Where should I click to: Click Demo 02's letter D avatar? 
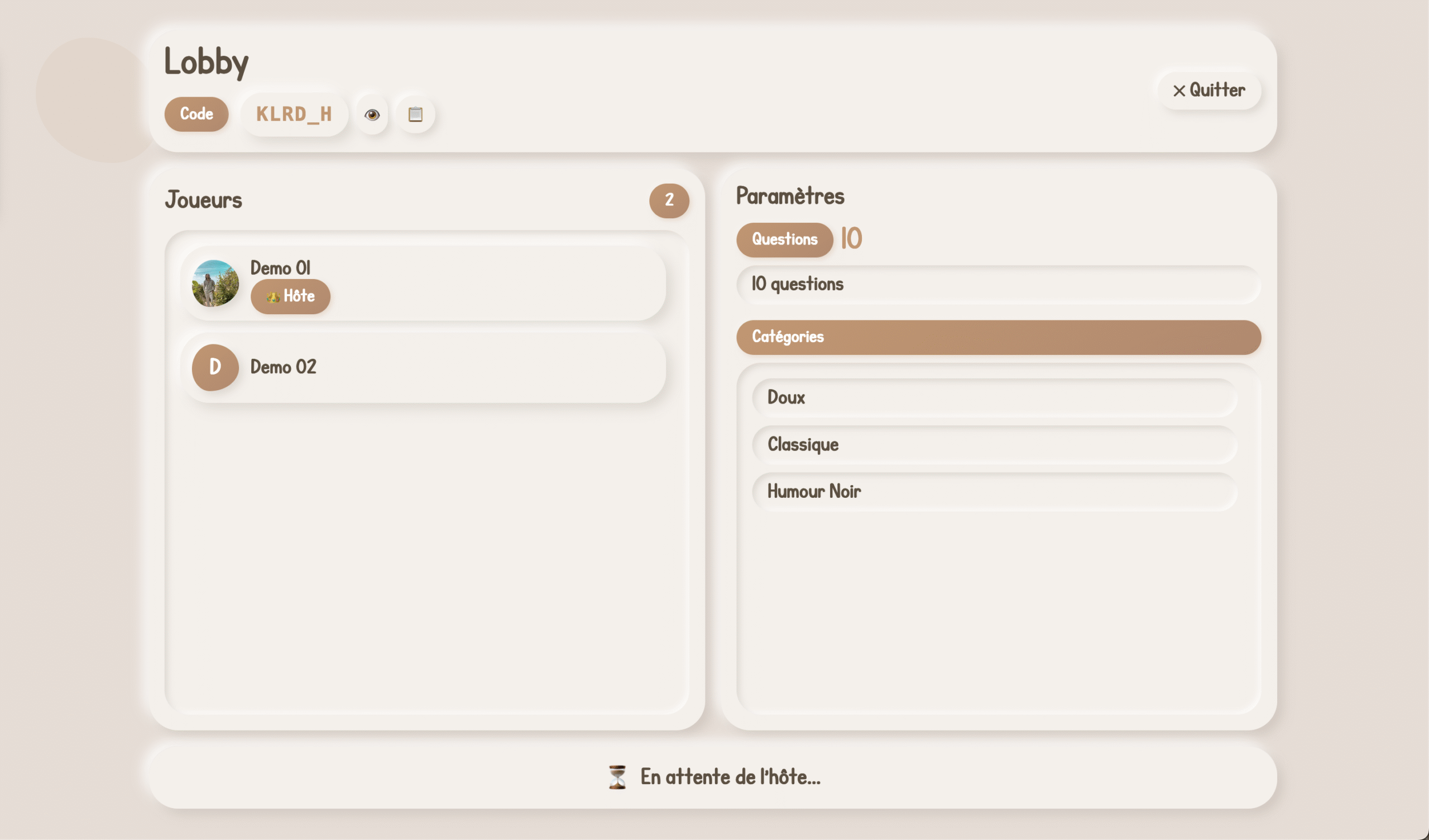pyautogui.click(x=215, y=367)
